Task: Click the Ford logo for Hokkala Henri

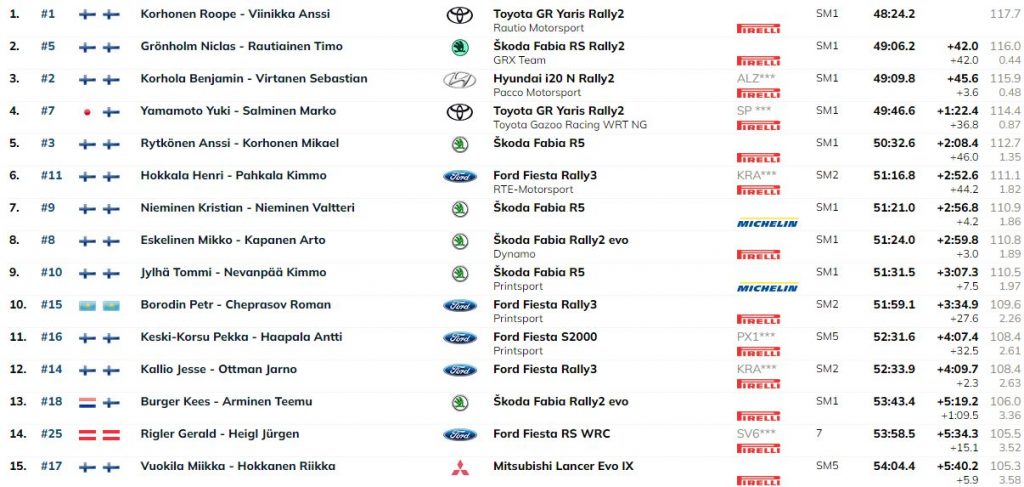Action: [460, 176]
